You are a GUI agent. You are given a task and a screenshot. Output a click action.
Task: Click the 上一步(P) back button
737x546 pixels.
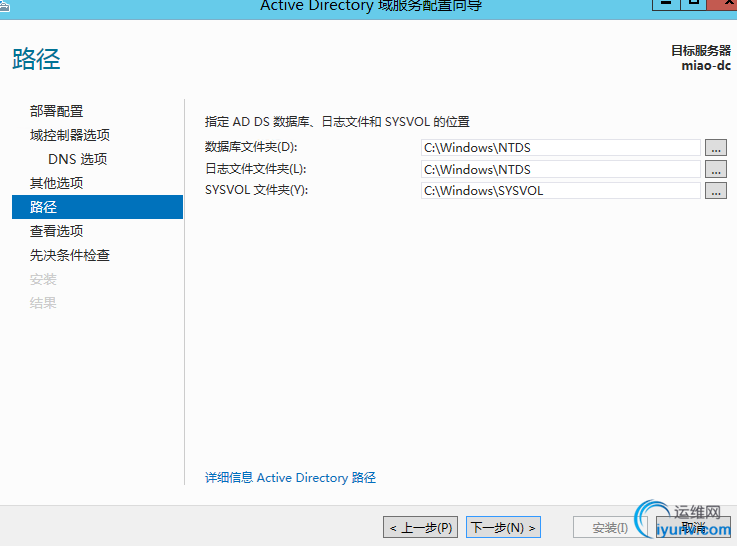click(x=420, y=527)
